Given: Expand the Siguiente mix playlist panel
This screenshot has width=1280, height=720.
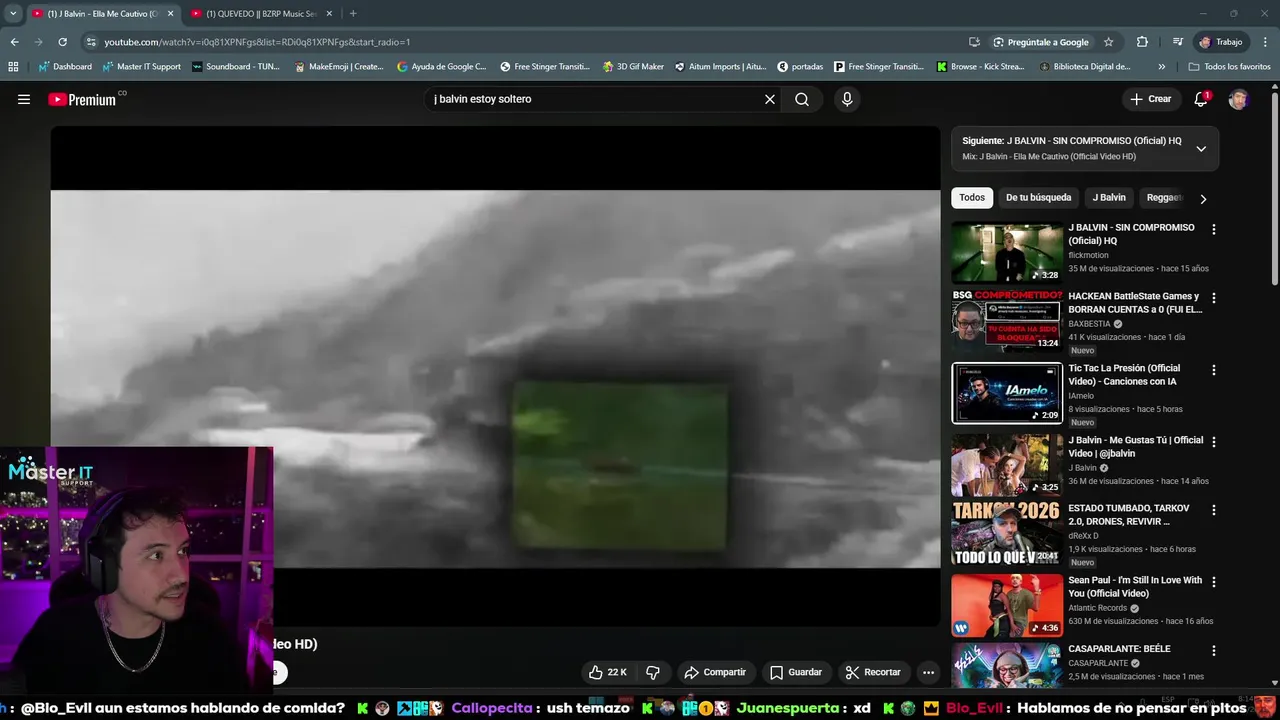Looking at the screenshot, I should [1201, 149].
